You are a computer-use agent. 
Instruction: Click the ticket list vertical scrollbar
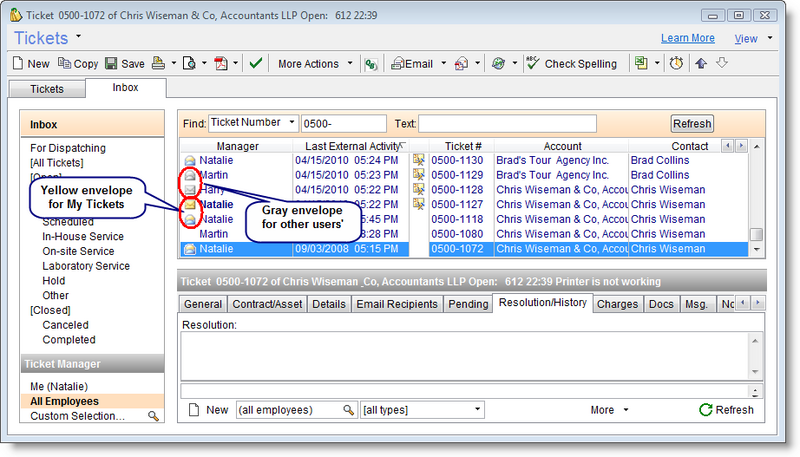pos(757,200)
